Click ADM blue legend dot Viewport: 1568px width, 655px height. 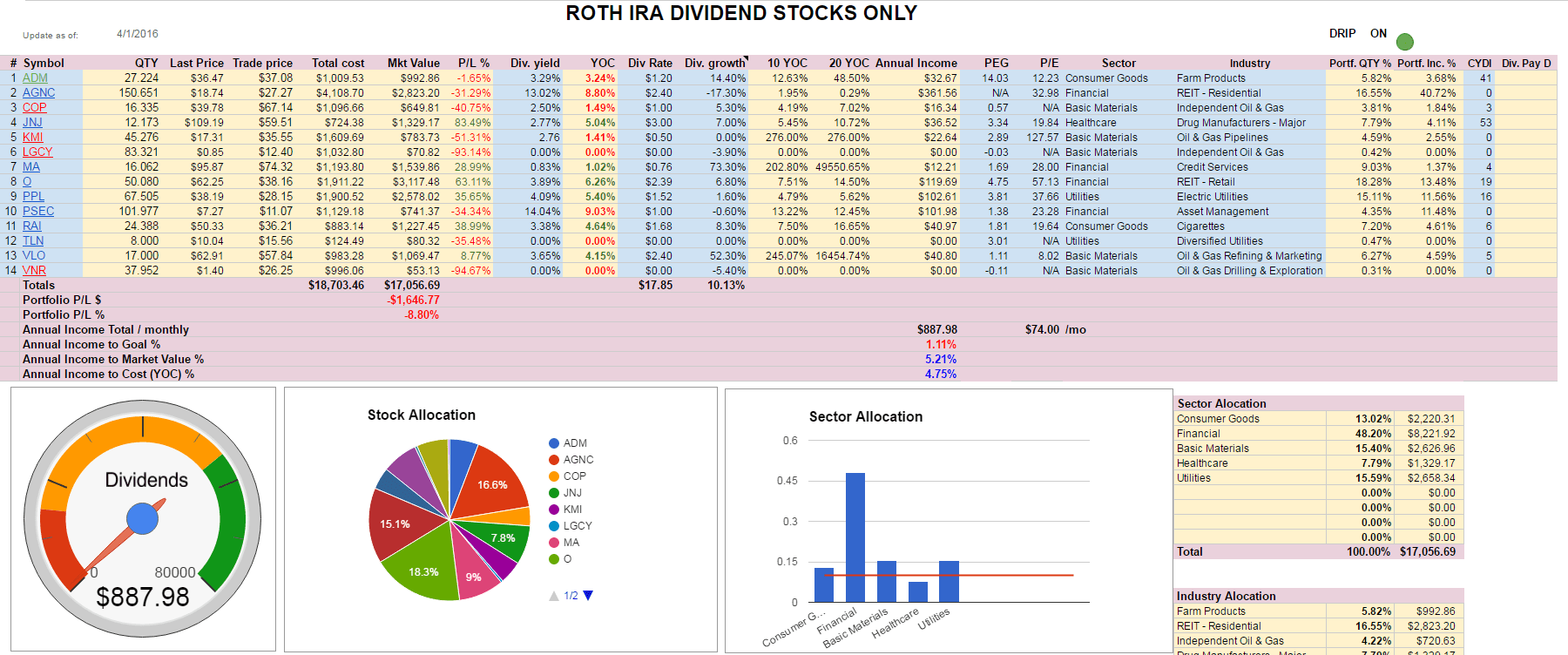click(x=554, y=443)
